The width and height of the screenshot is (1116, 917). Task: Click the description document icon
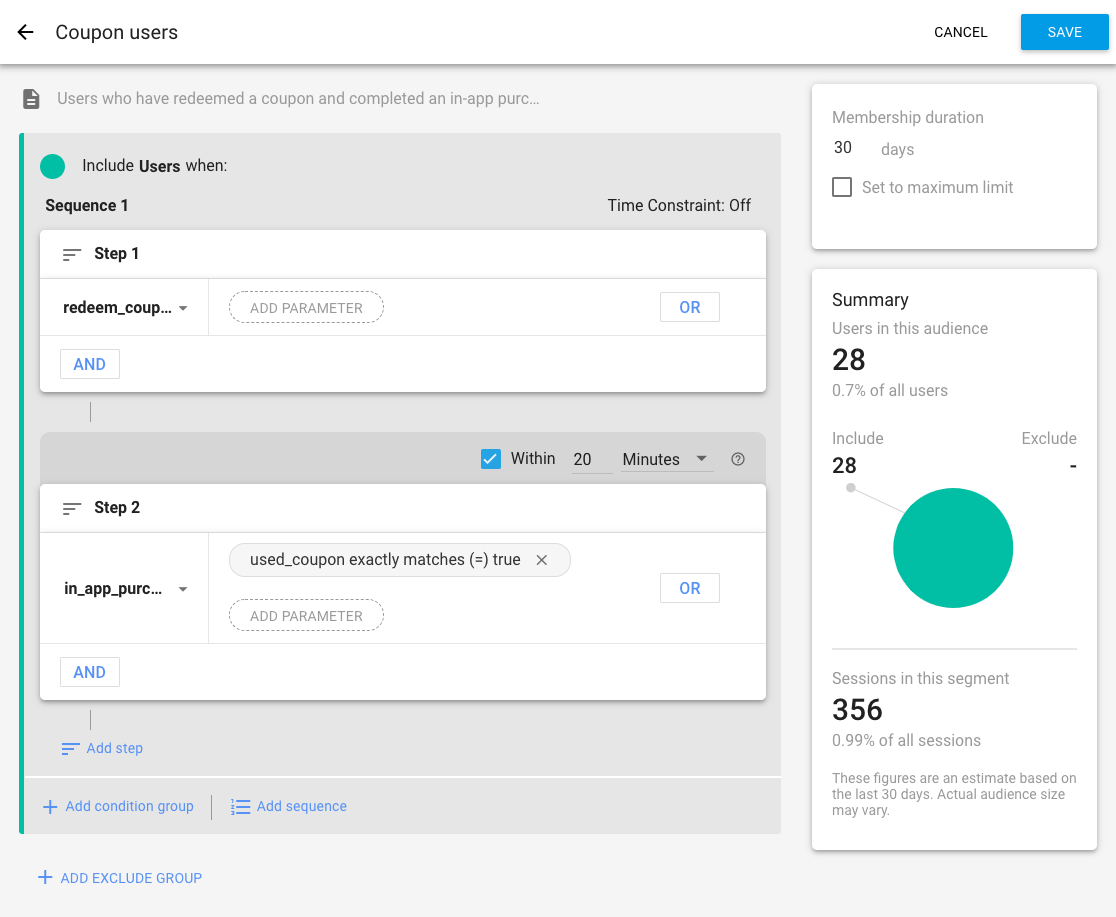point(32,99)
